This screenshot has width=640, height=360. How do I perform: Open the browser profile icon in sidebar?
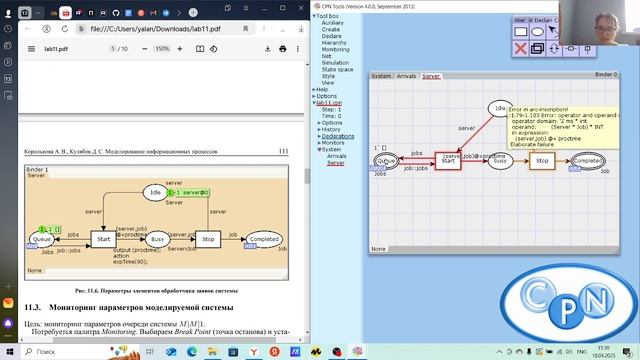8,13
